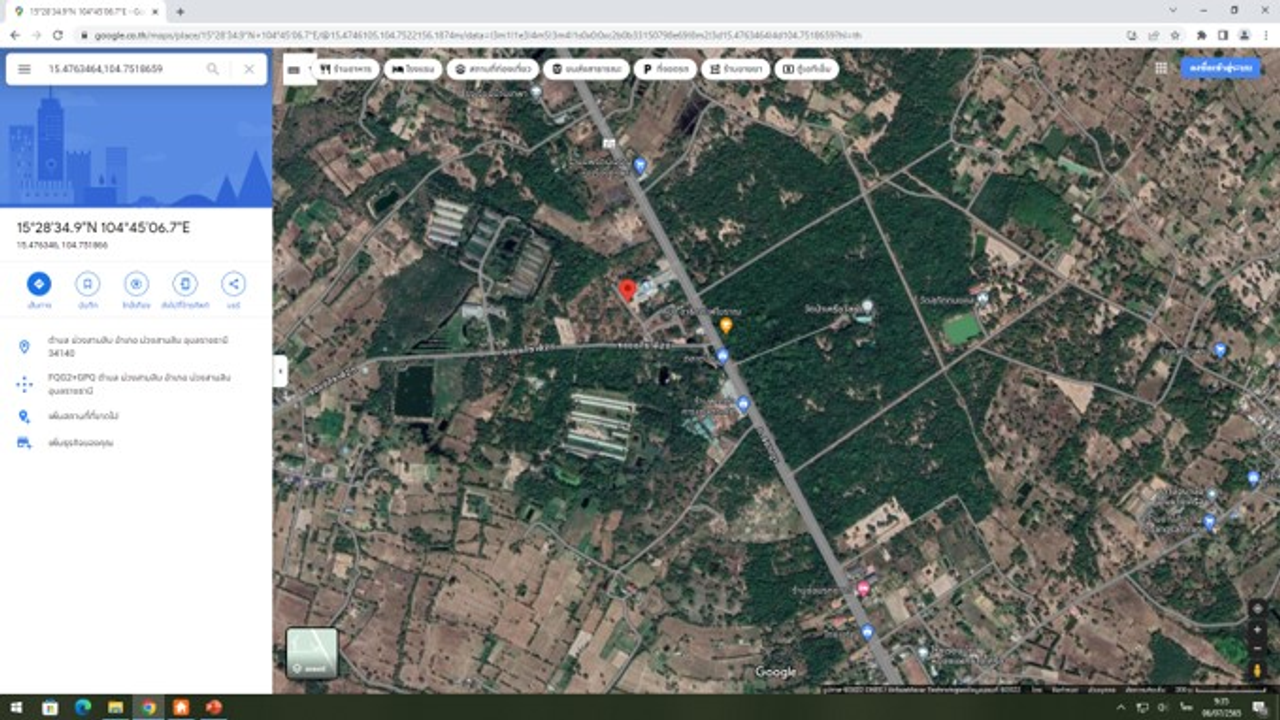Click the red location pin on map
Image resolution: width=1280 pixels, height=720 pixels.
pyautogui.click(x=628, y=290)
